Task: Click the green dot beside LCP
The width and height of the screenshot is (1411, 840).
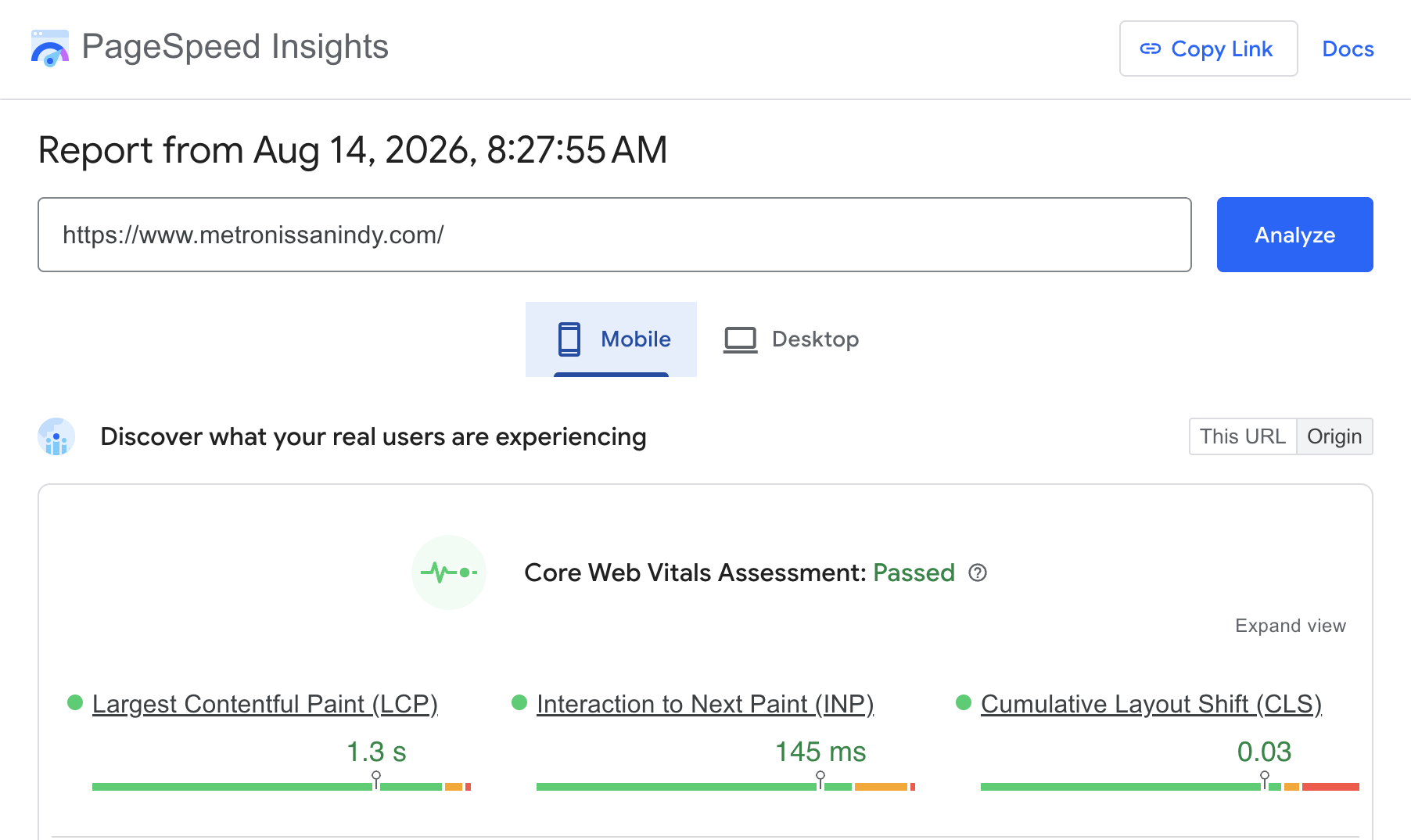Action: 75,702
